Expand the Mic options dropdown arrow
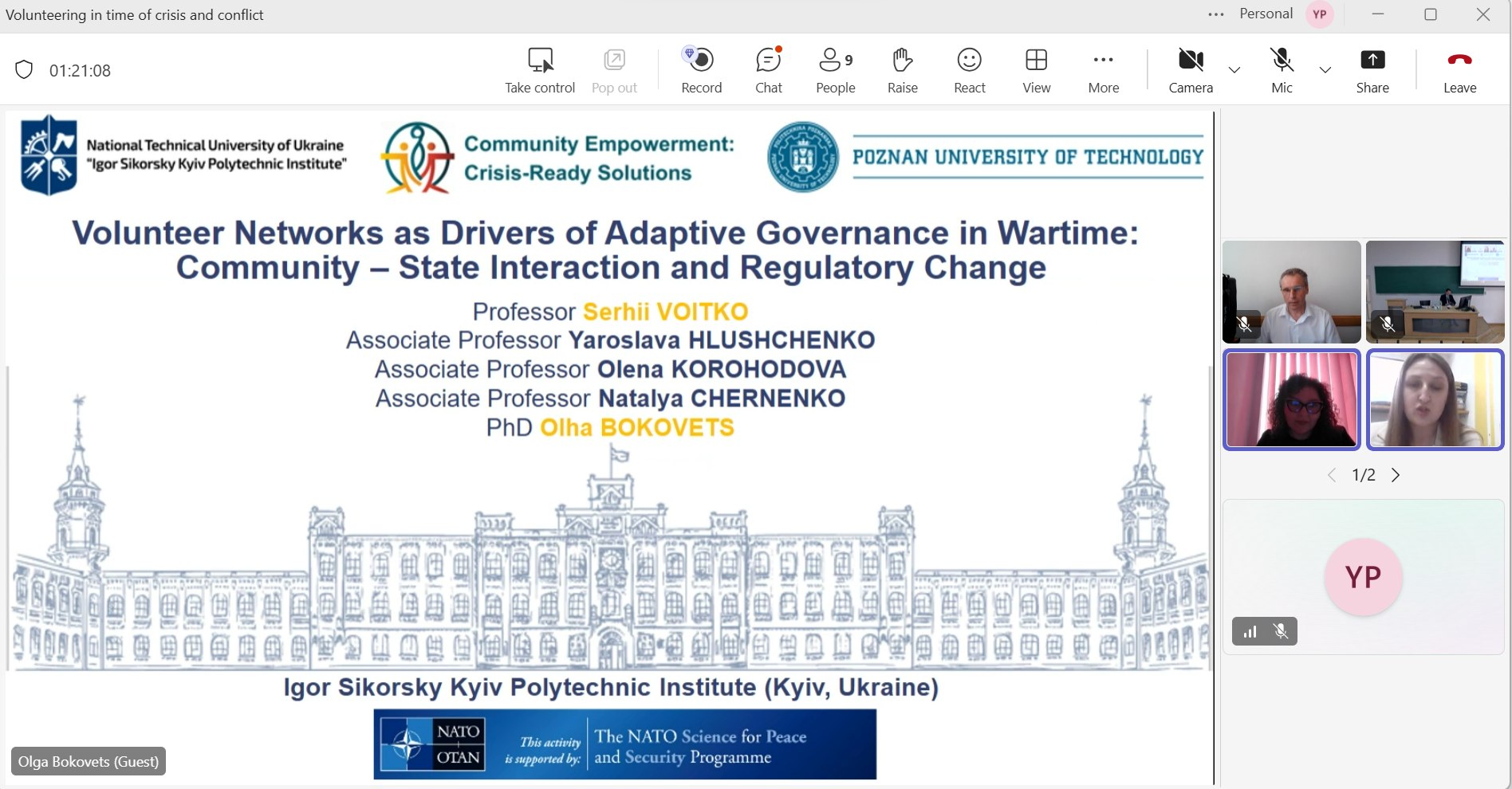 (x=1325, y=70)
